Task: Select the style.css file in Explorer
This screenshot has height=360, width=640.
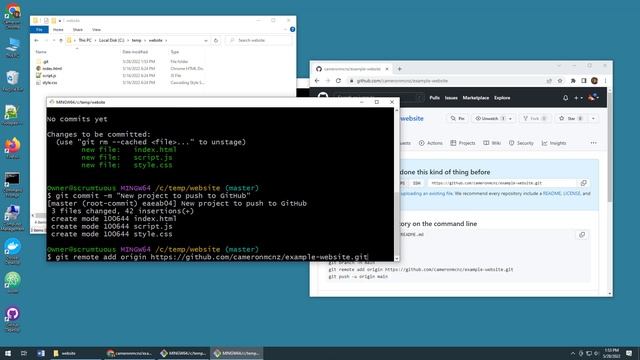Action: tap(49, 82)
